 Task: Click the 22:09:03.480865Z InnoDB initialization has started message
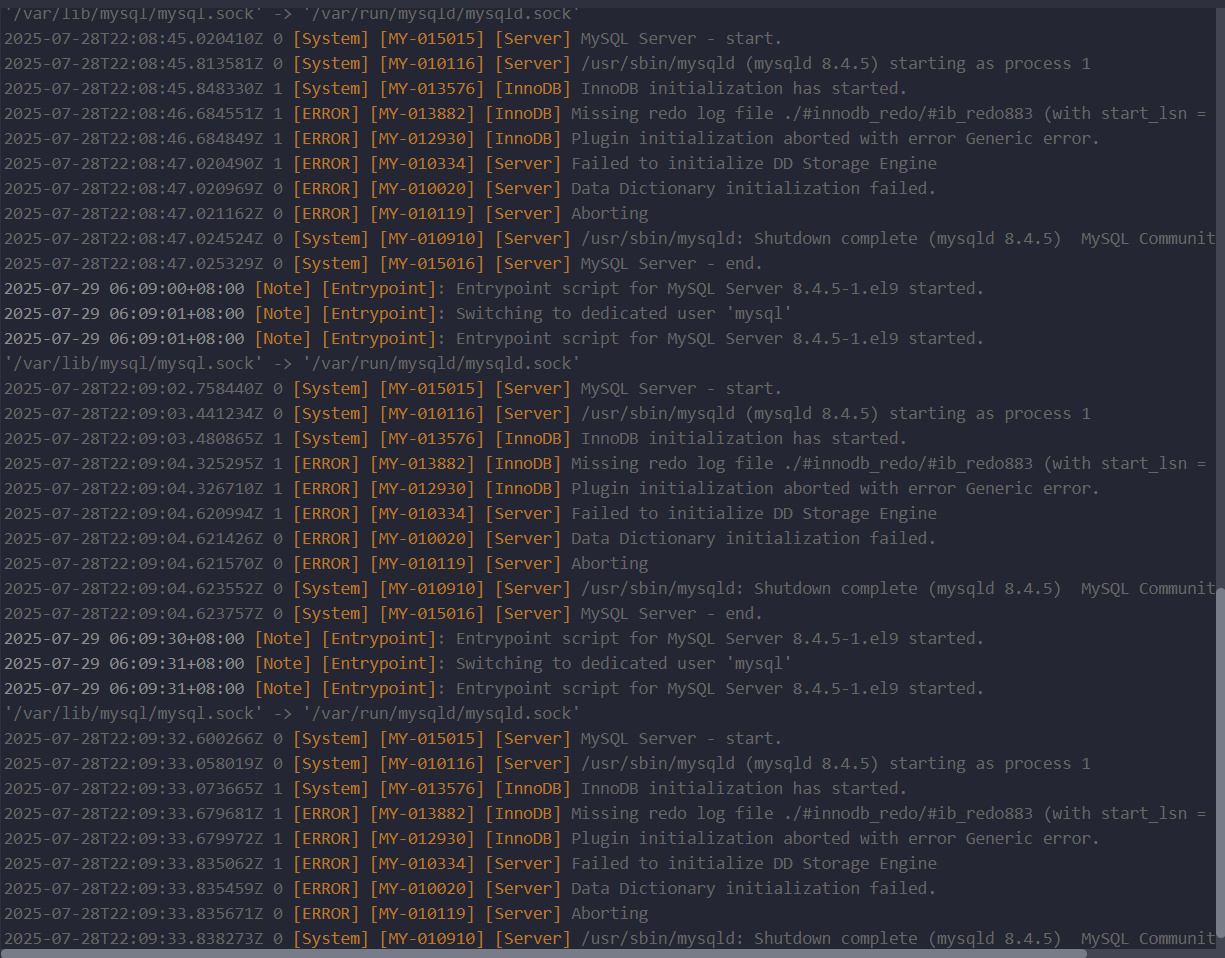point(743,438)
